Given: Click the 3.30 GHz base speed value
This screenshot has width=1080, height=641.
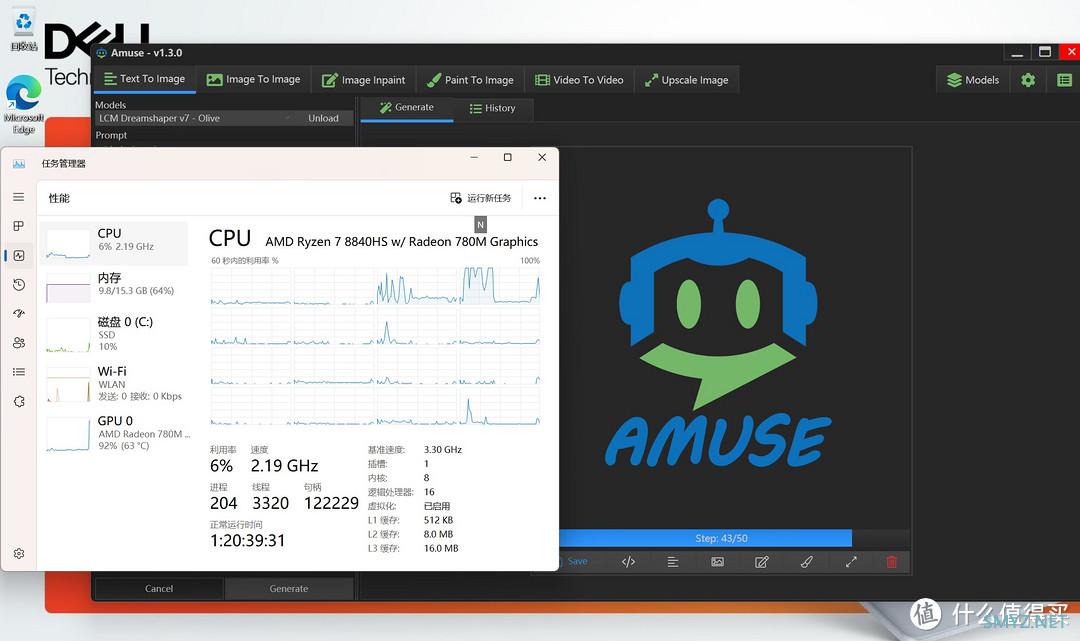Looking at the screenshot, I should [x=443, y=450].
